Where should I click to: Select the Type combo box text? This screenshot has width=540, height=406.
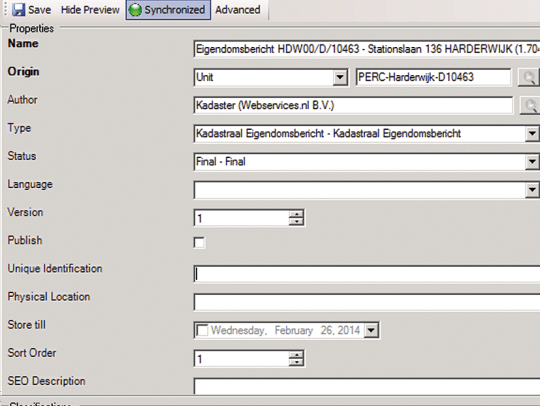[328, 134]
